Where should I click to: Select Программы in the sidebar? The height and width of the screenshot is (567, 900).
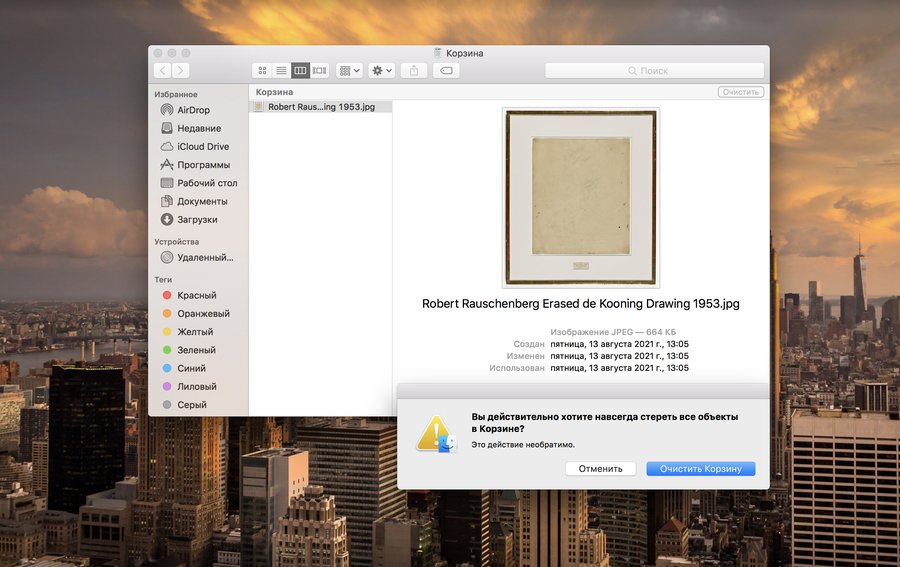pyautogui.click(x=203, y=165)
